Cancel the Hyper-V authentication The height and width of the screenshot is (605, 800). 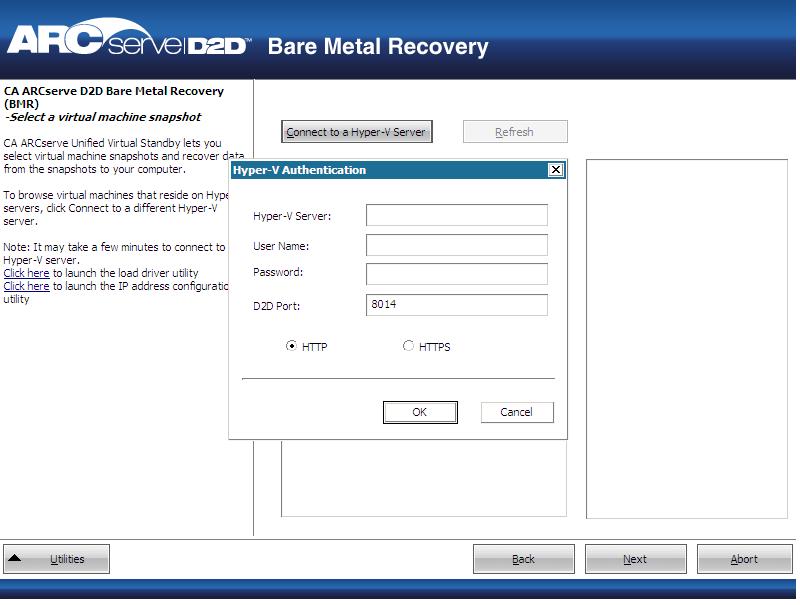[x=517, y=412]
